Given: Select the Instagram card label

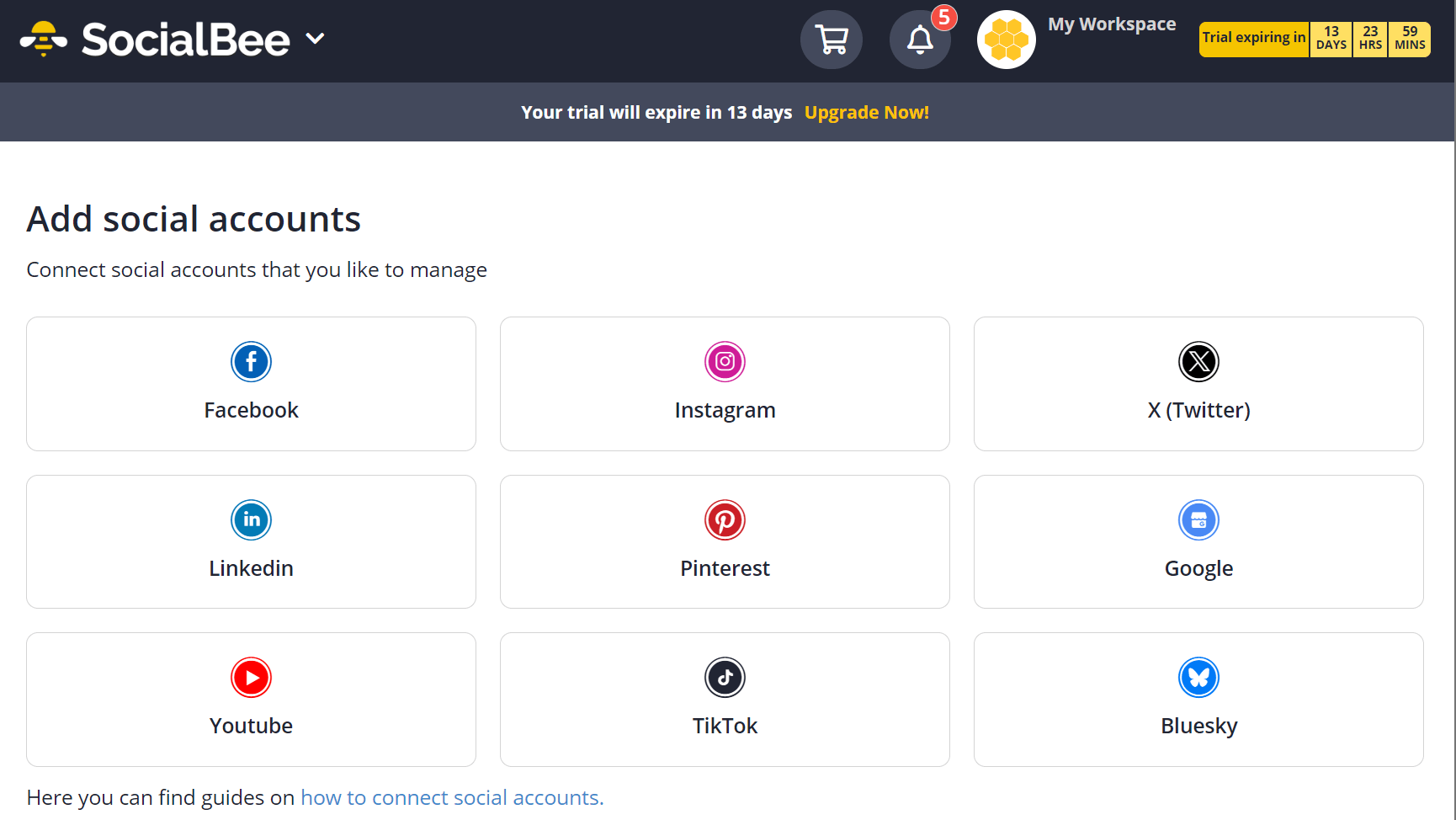Looking at the screenshot, I should (x=725, y=410).
